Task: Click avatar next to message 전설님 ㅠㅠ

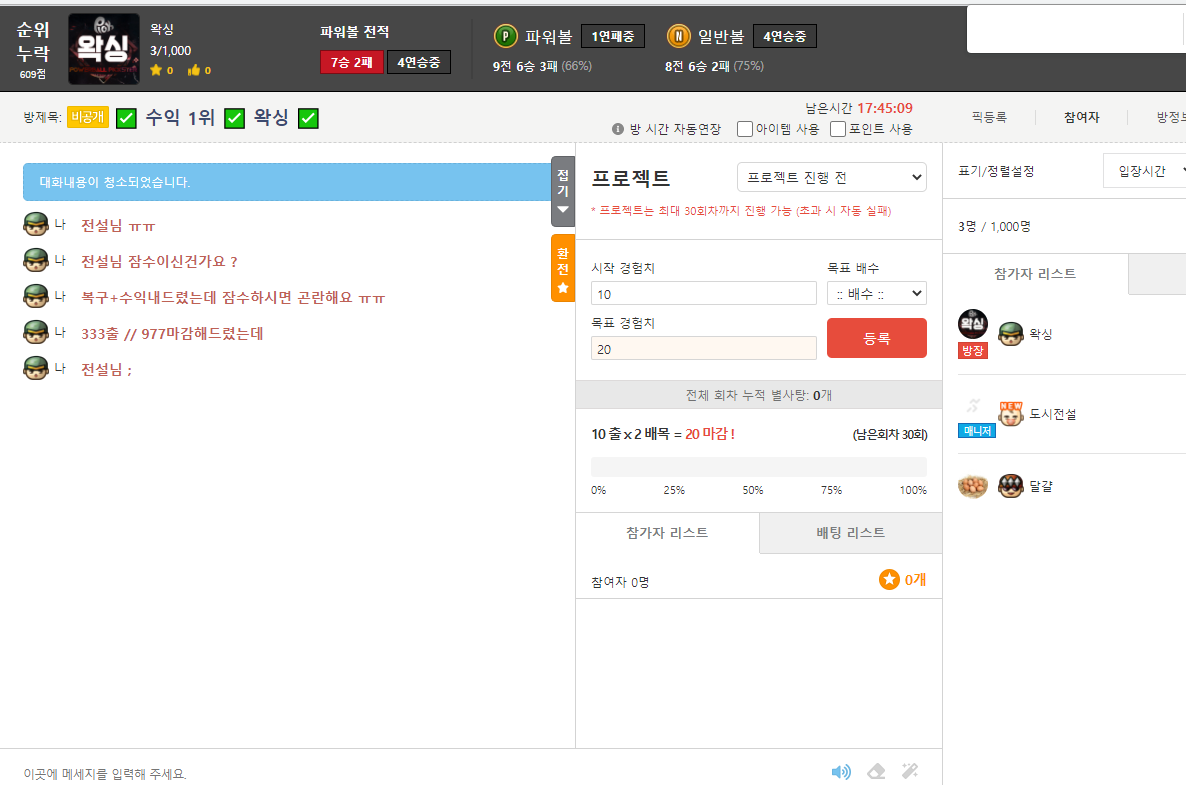Action: [x=36, y=225]
